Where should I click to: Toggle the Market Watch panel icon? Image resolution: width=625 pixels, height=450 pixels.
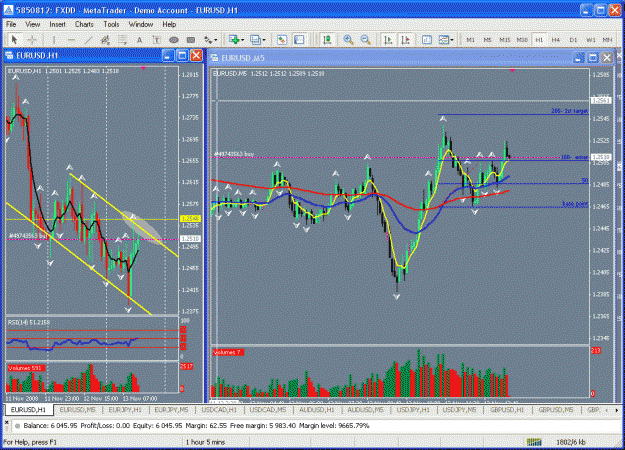(x=282, y=39)
